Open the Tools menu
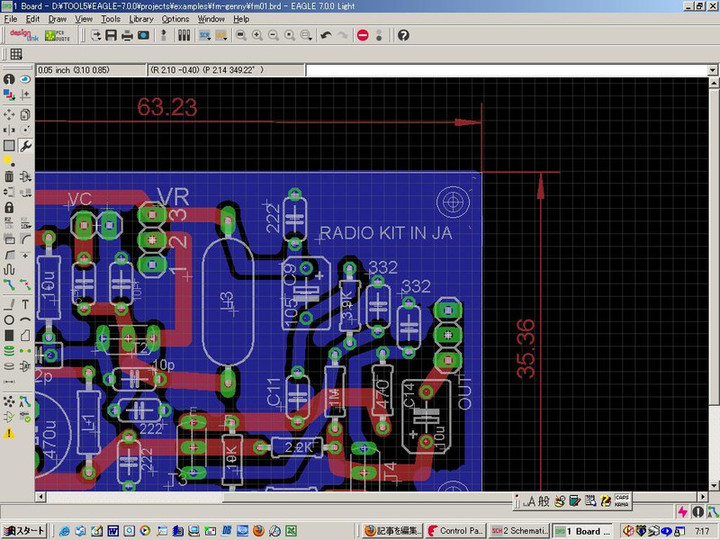 pos(110,19)
